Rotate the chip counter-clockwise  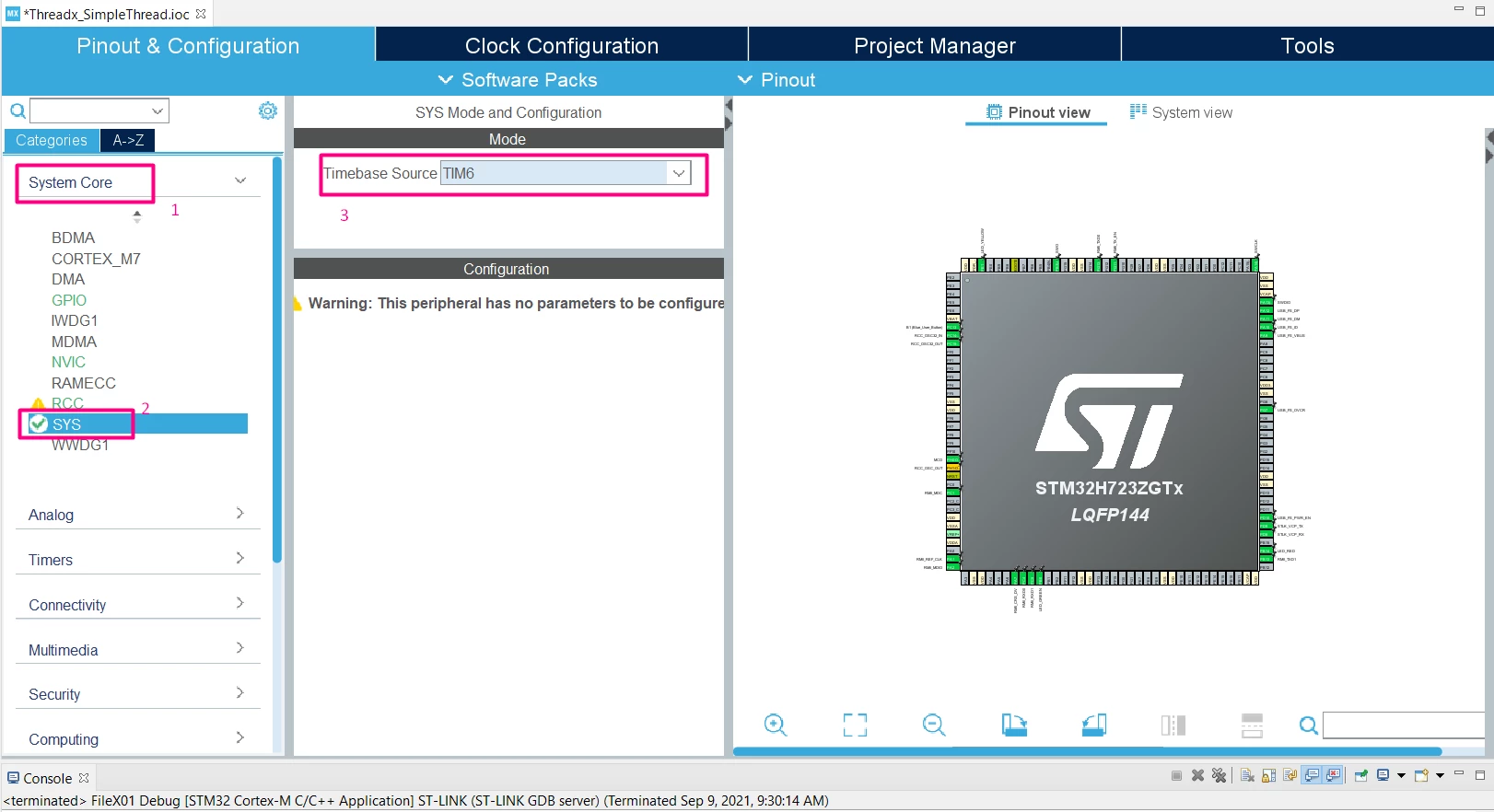tap(1093, 725)
